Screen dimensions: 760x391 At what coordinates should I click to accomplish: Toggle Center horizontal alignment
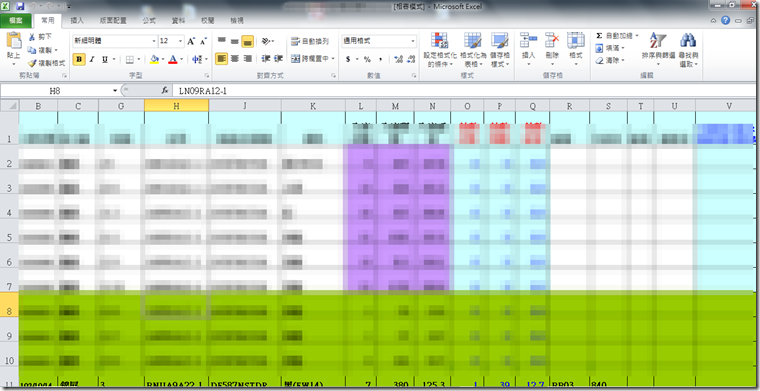click(x=235, y=59)
